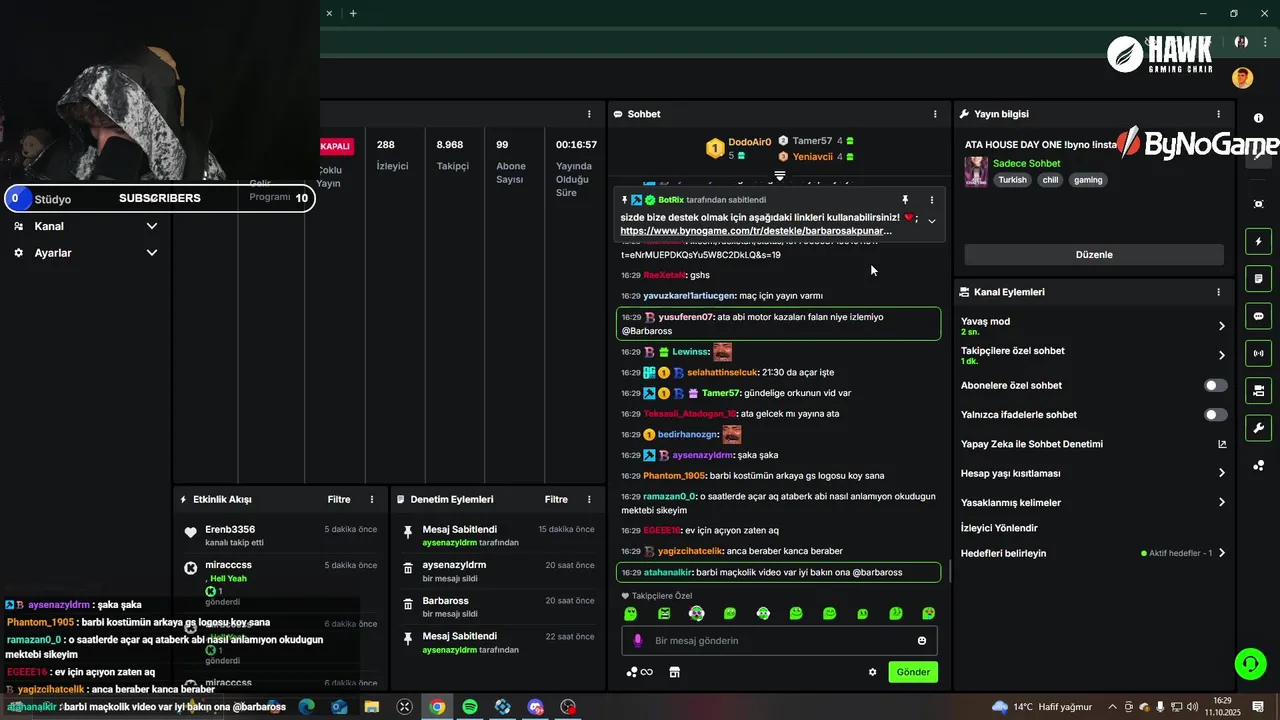This screenshot has width=1280, height=720.
Task: Open Filtre in Denetim Eylemleri panel
Action: tap(556, 499)
